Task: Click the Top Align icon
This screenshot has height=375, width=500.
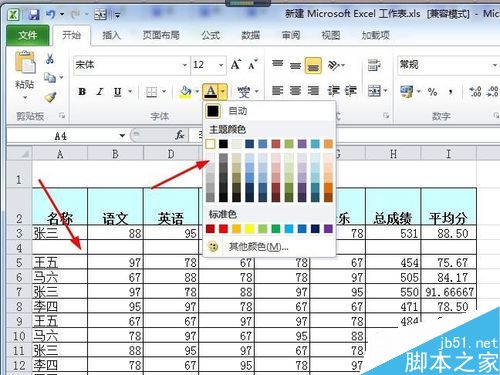Action: tap(277, 64)
